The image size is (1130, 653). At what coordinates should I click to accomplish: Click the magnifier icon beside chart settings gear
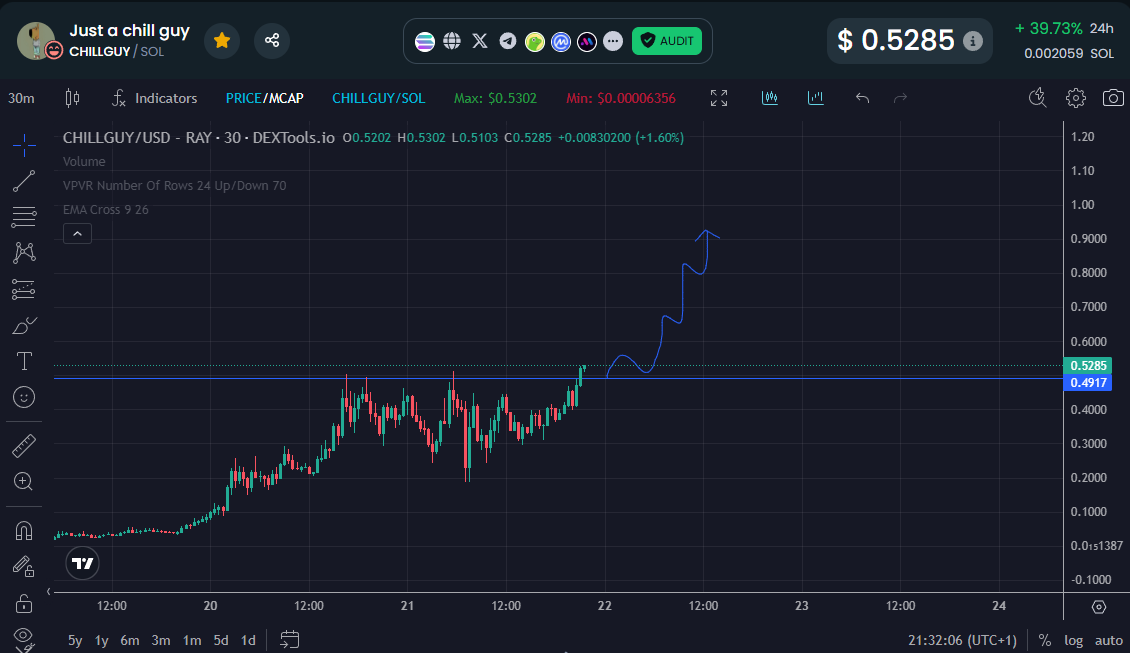[x=1037, y=98]
